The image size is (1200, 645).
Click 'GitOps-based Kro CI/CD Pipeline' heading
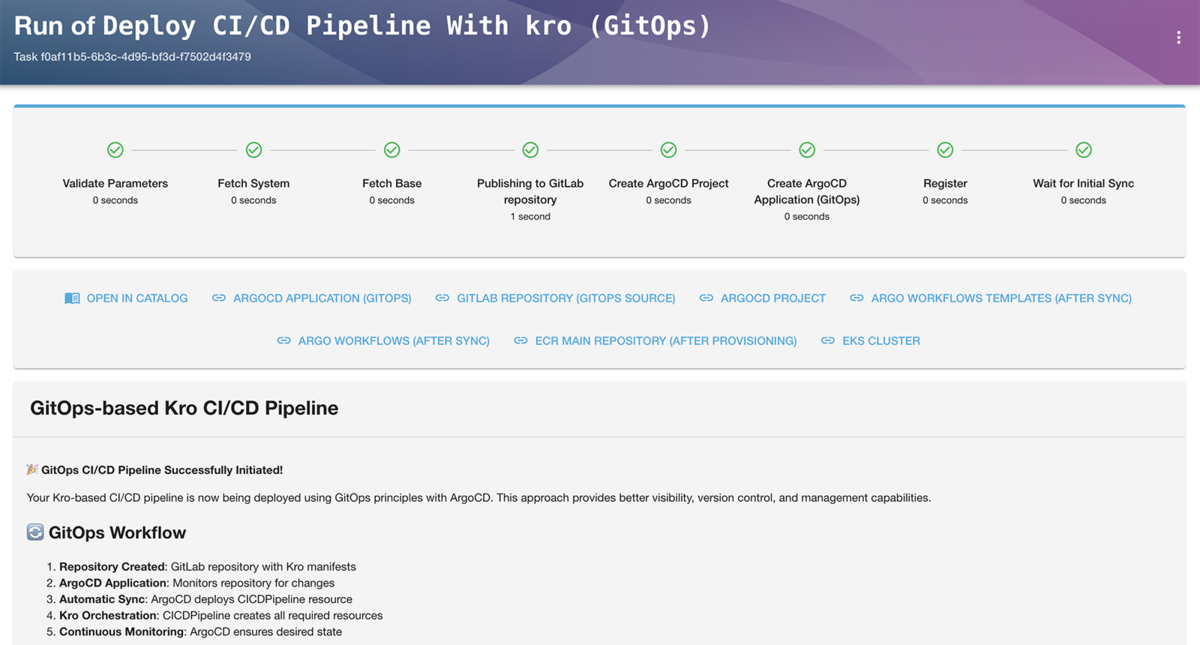[x=184, y=408]
